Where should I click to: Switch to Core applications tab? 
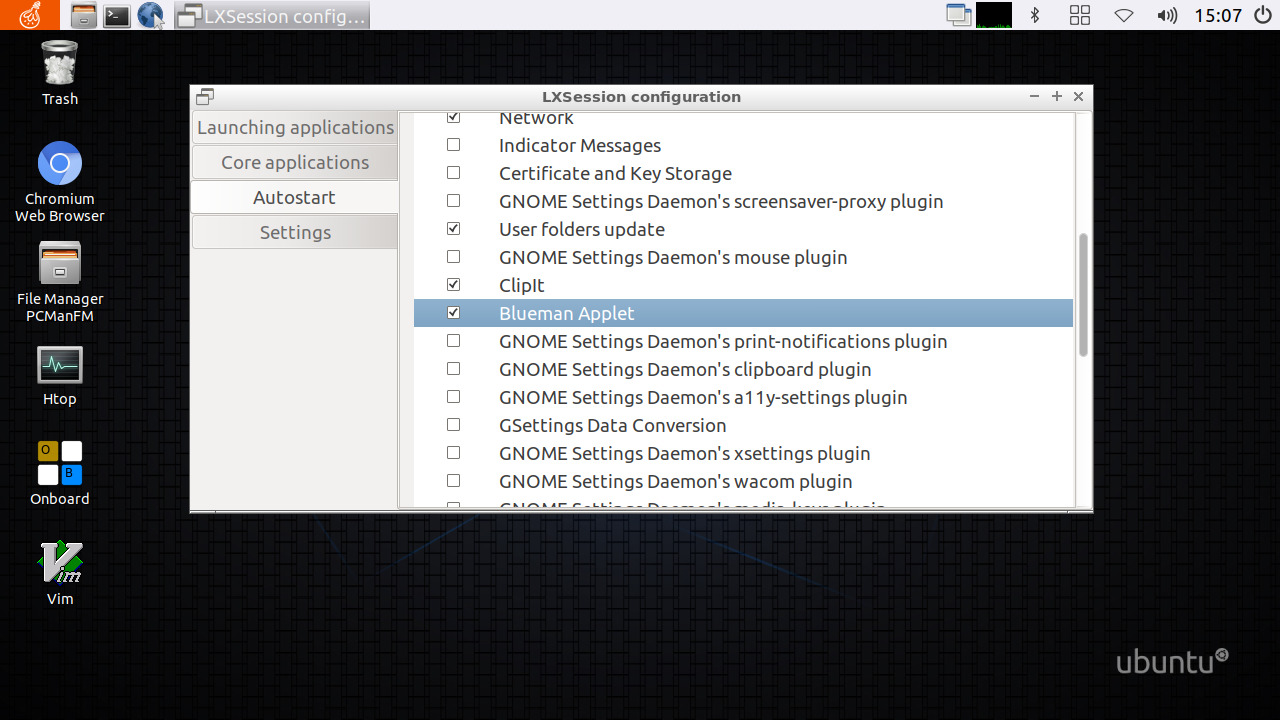[295, 162]
